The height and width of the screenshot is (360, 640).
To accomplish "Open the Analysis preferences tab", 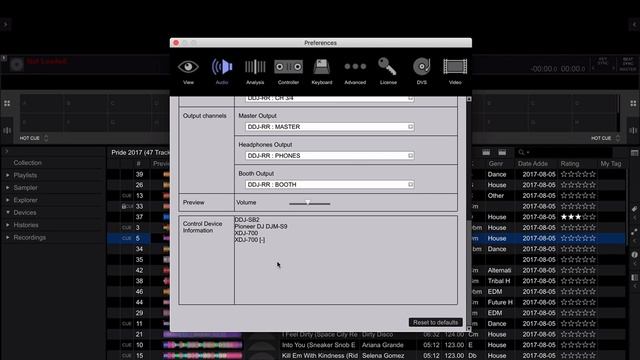I will tap(255, 71).
